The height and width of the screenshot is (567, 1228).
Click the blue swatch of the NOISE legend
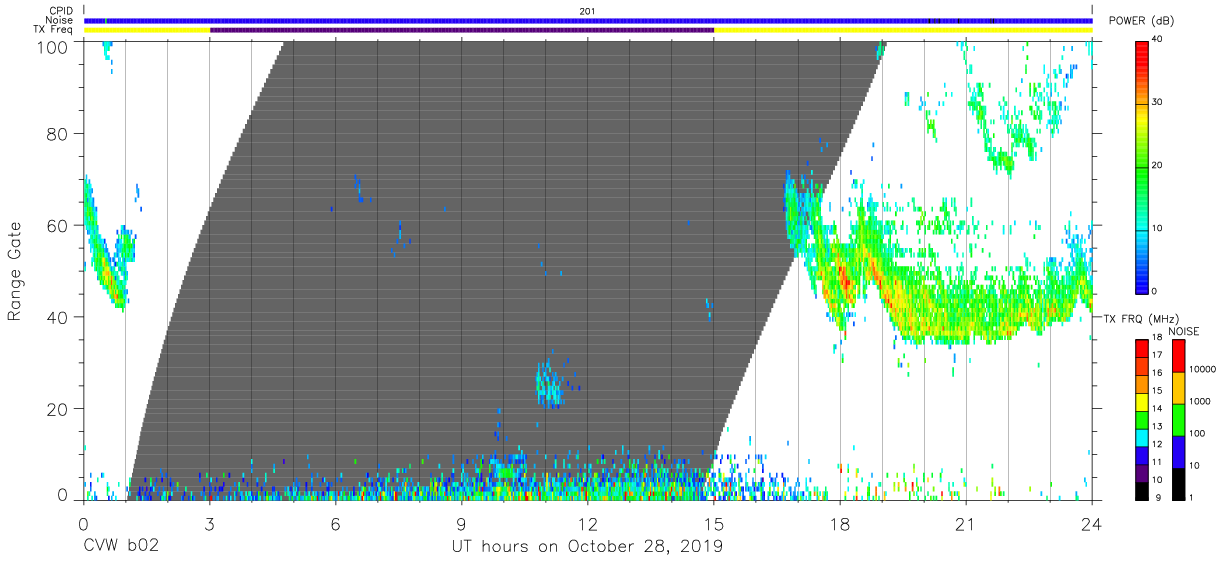1179,451
